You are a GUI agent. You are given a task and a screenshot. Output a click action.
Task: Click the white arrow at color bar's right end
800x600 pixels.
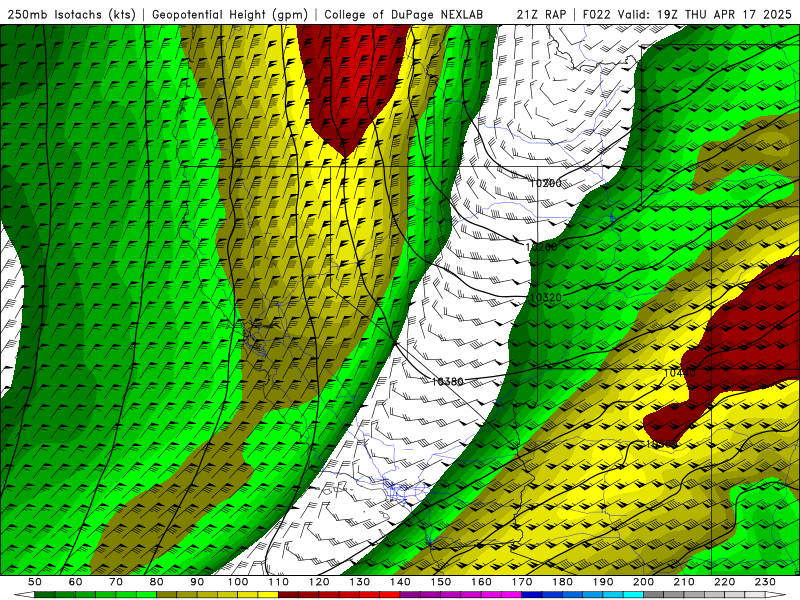pyautogui.click(x=776, y=594)
